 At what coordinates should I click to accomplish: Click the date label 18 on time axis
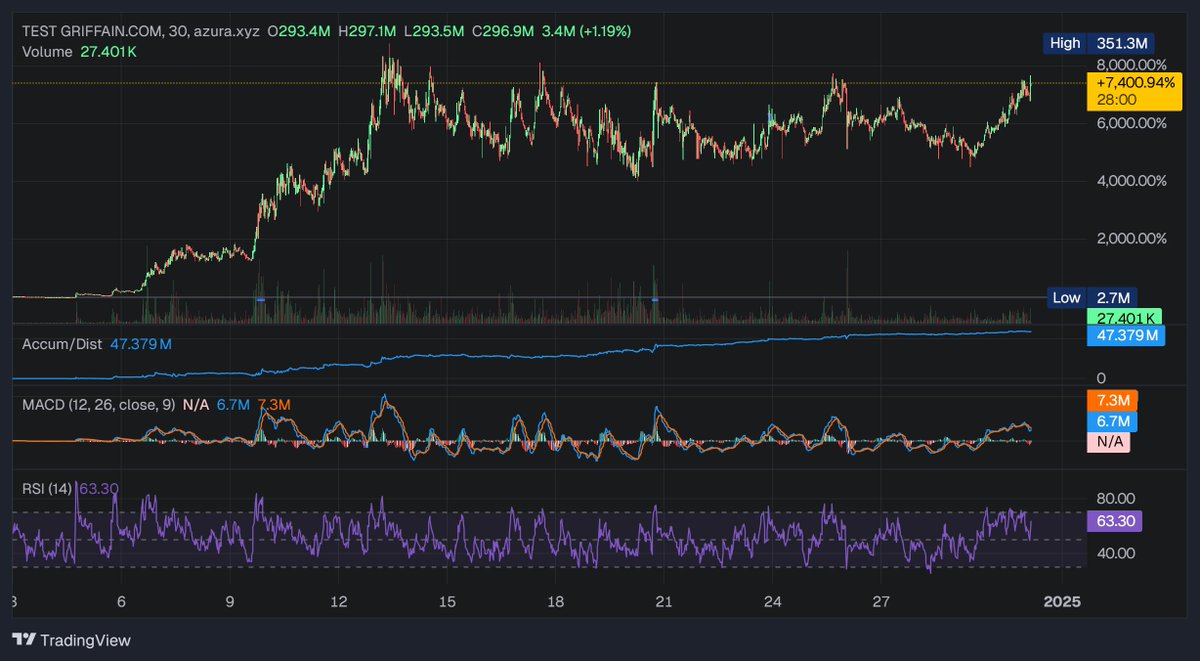[556, 602]
